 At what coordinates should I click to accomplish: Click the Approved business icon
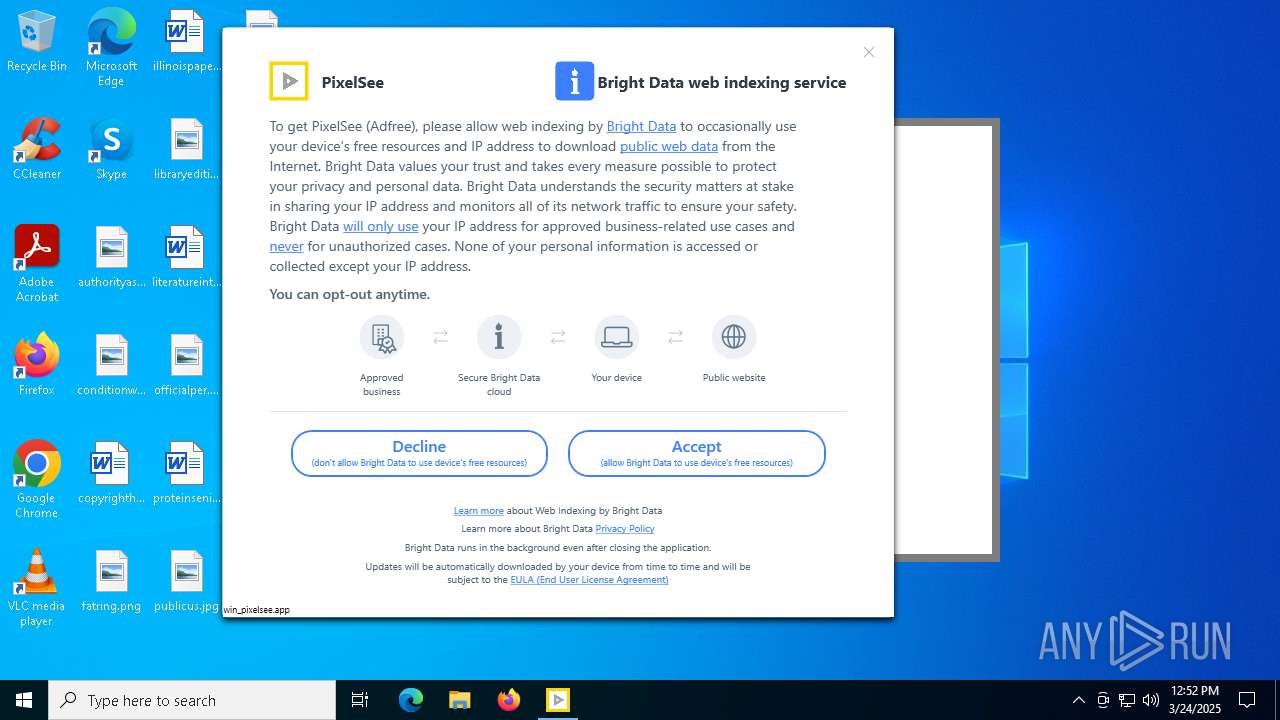click(x=382, y=337)
